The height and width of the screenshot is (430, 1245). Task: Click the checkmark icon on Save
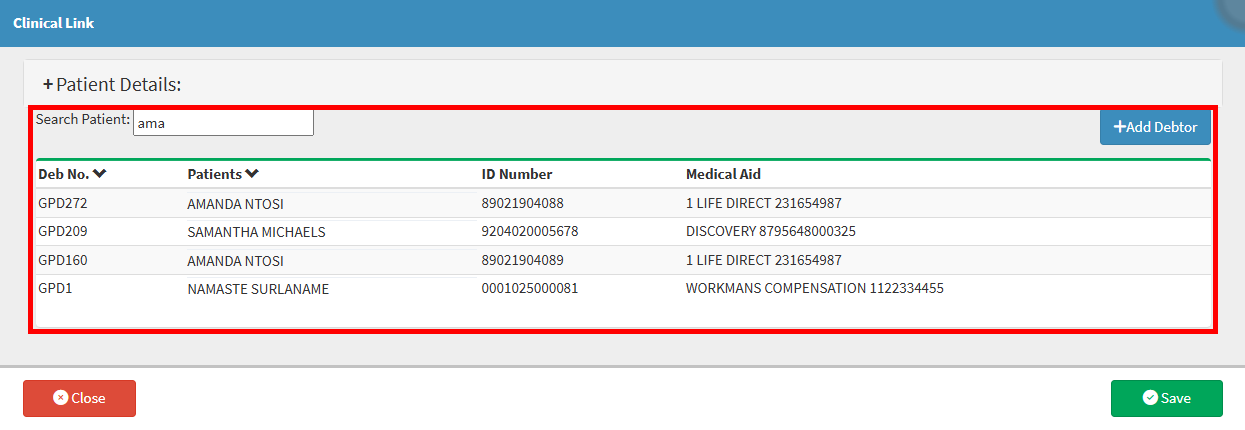click(x=1149, y=398)
